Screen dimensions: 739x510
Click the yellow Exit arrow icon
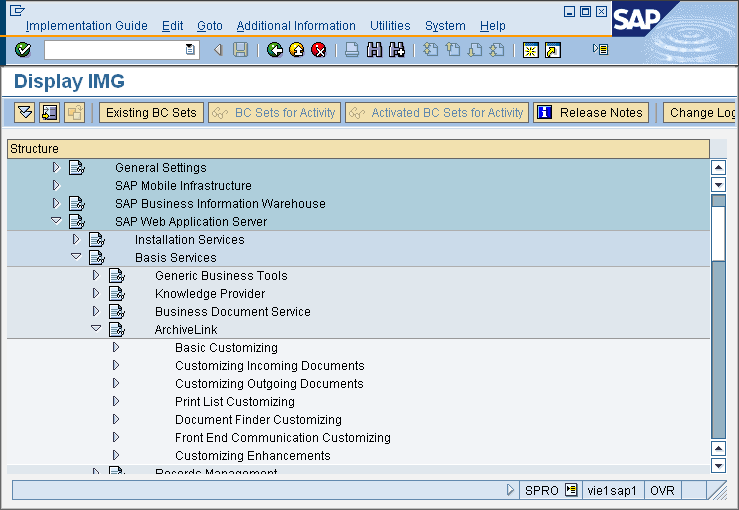[297, 50]
